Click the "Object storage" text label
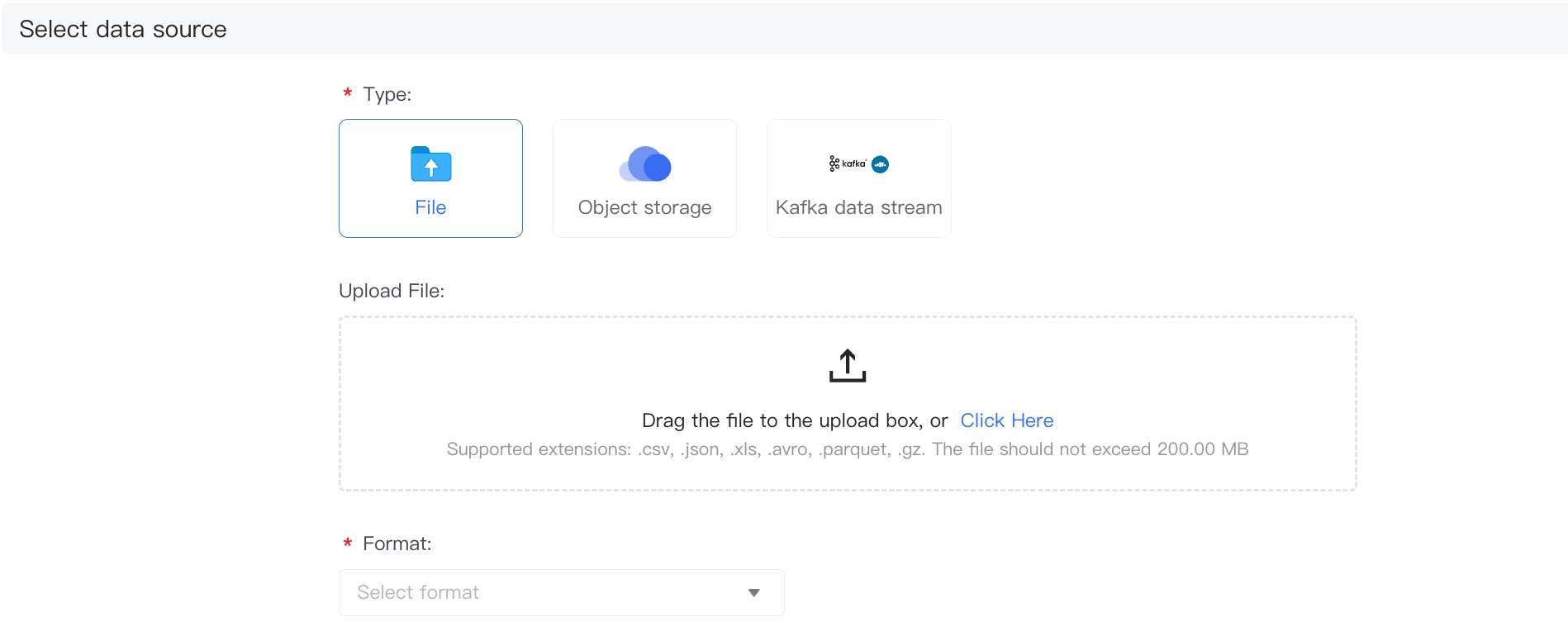1568x636 pixels. pos(644,207)
